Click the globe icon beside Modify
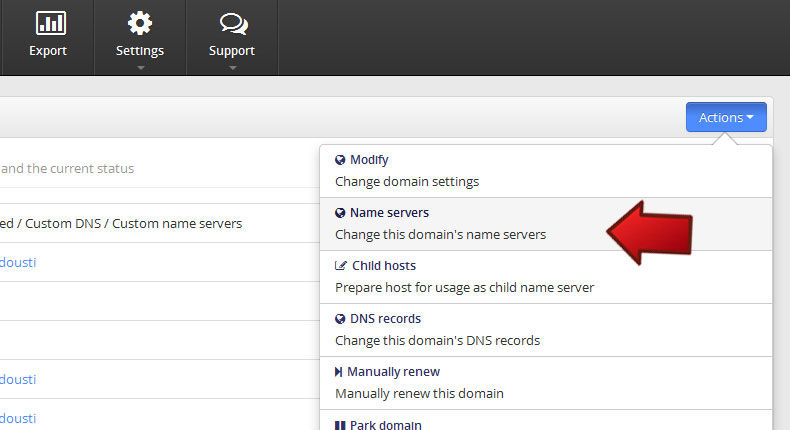 tap(340, 160)
